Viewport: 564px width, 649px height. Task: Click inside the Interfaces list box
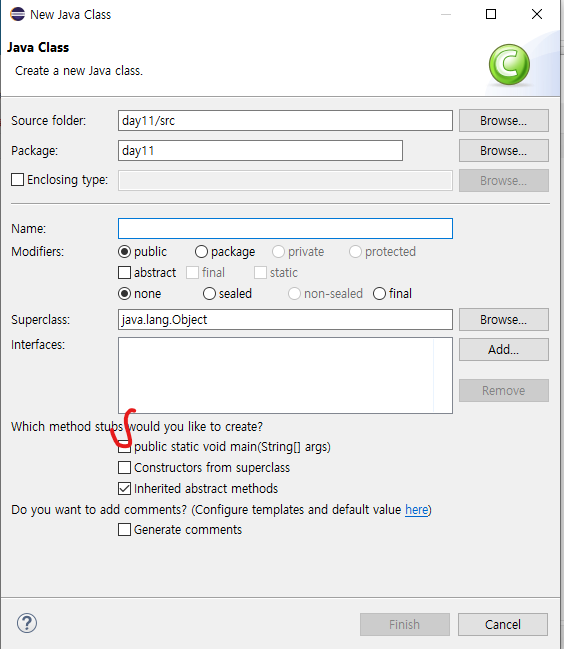point(285,375)
